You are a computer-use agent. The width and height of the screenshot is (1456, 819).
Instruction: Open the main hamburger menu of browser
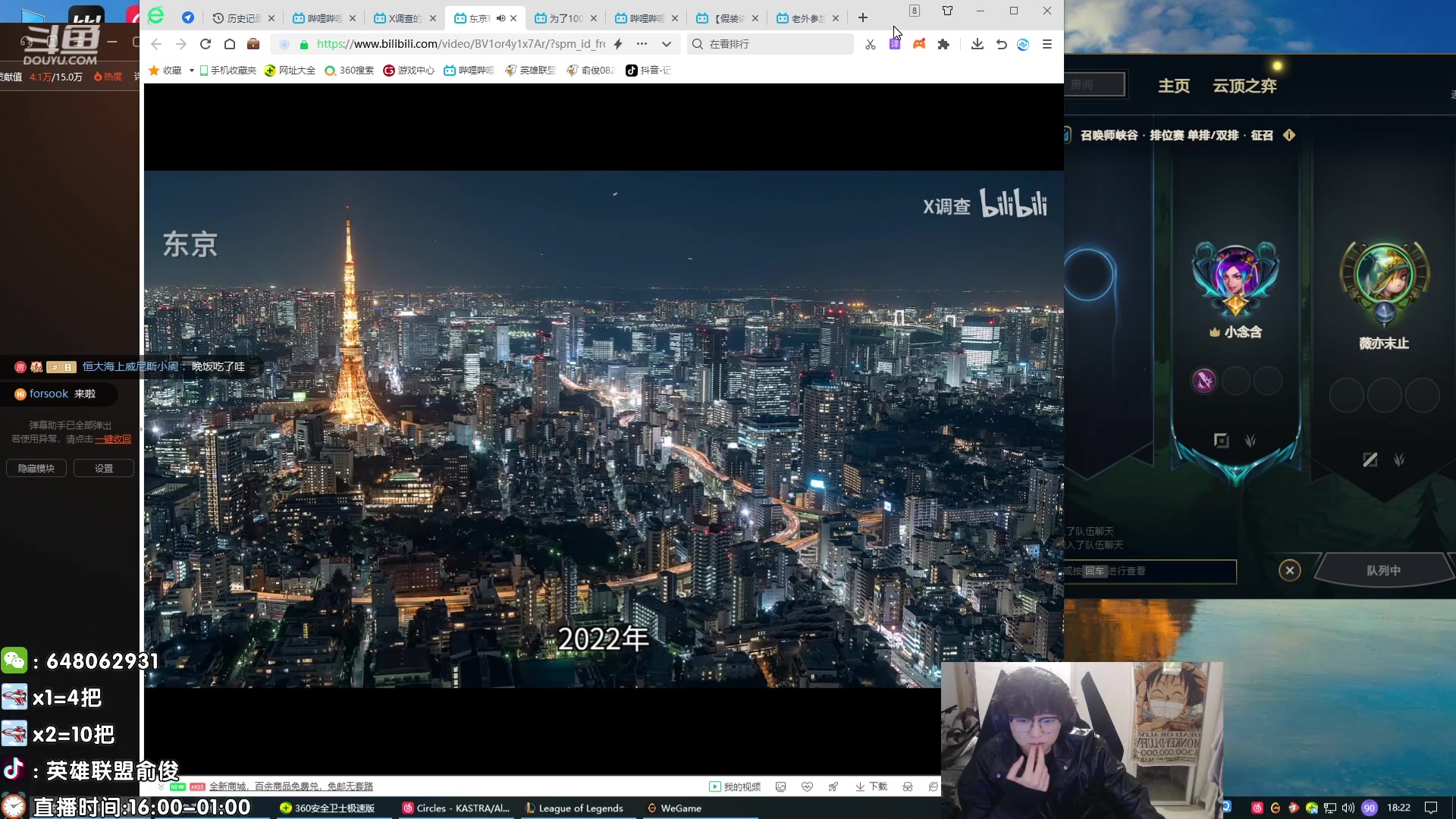tap(1047, 44)
